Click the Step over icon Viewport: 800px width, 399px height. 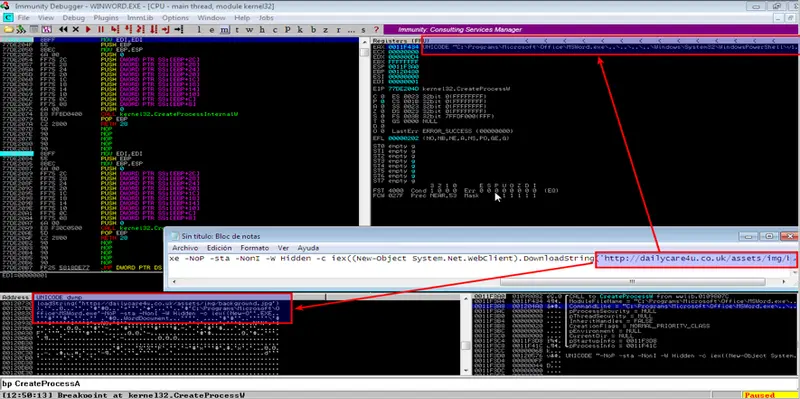(x=128, y=30)
